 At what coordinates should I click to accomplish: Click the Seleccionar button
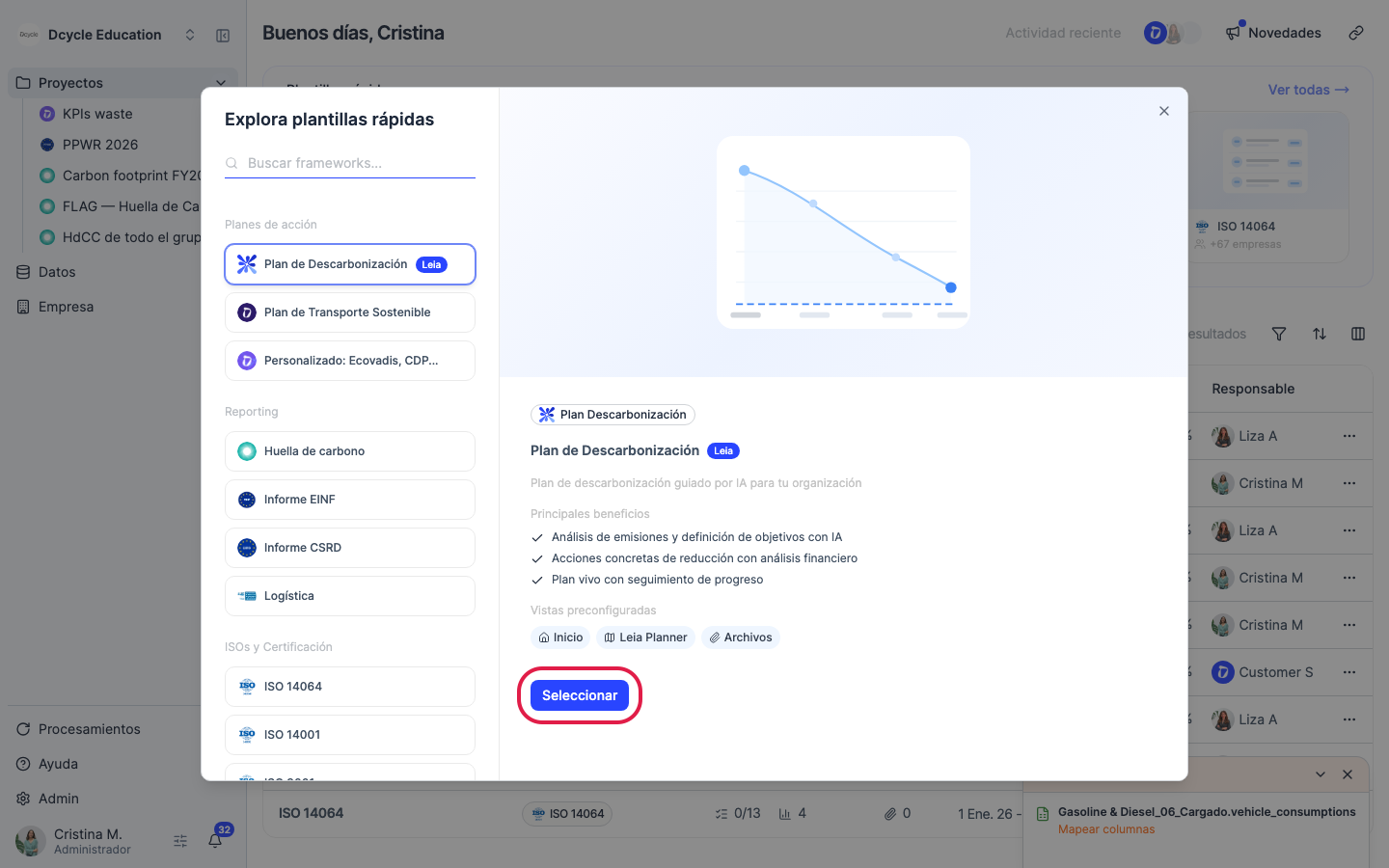tap(580, 695)
